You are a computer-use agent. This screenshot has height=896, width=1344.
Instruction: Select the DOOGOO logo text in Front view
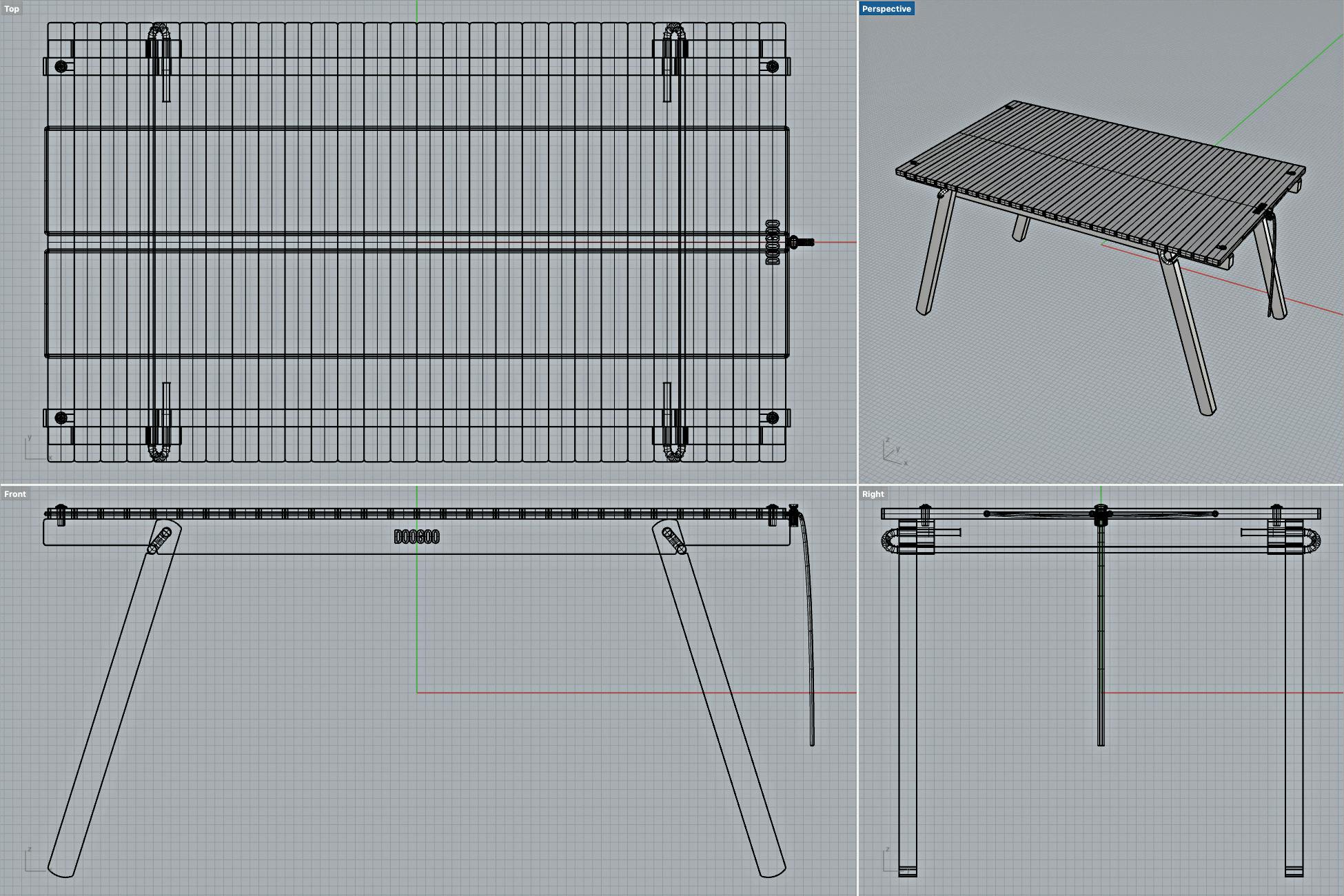(x=416, y=537)
